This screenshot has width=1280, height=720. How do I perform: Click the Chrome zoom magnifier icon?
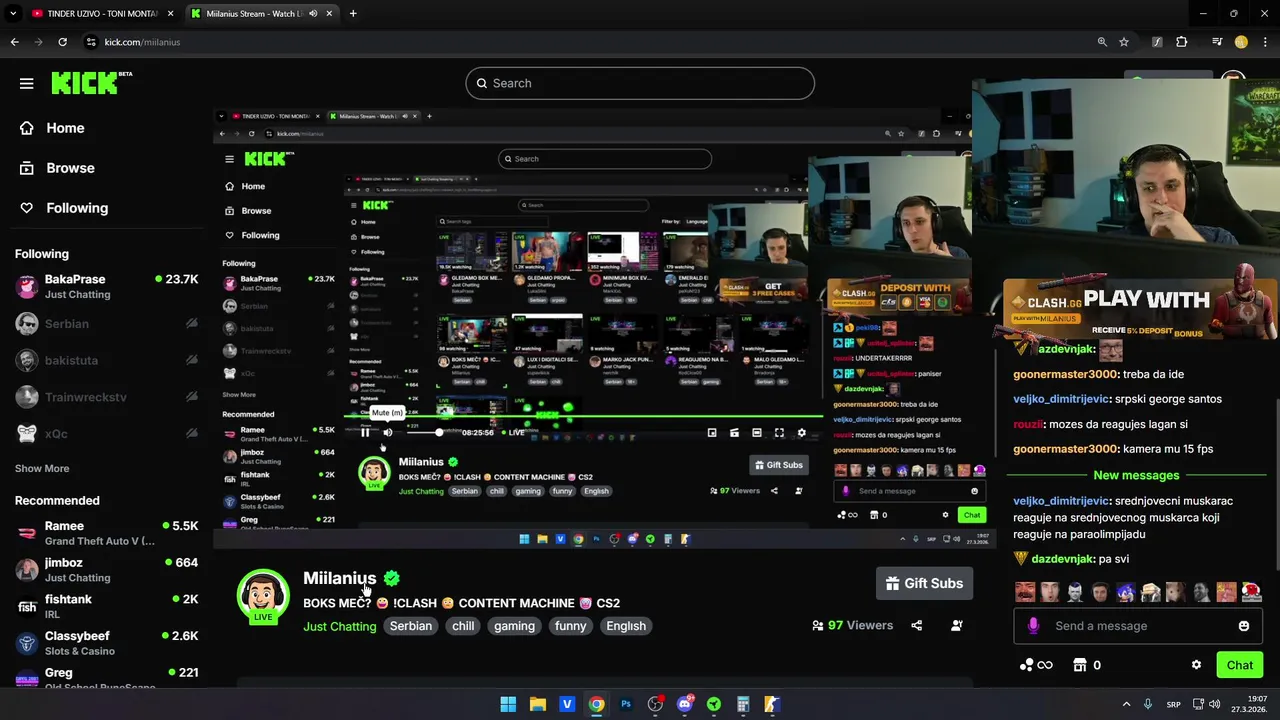coord(1102,42)
